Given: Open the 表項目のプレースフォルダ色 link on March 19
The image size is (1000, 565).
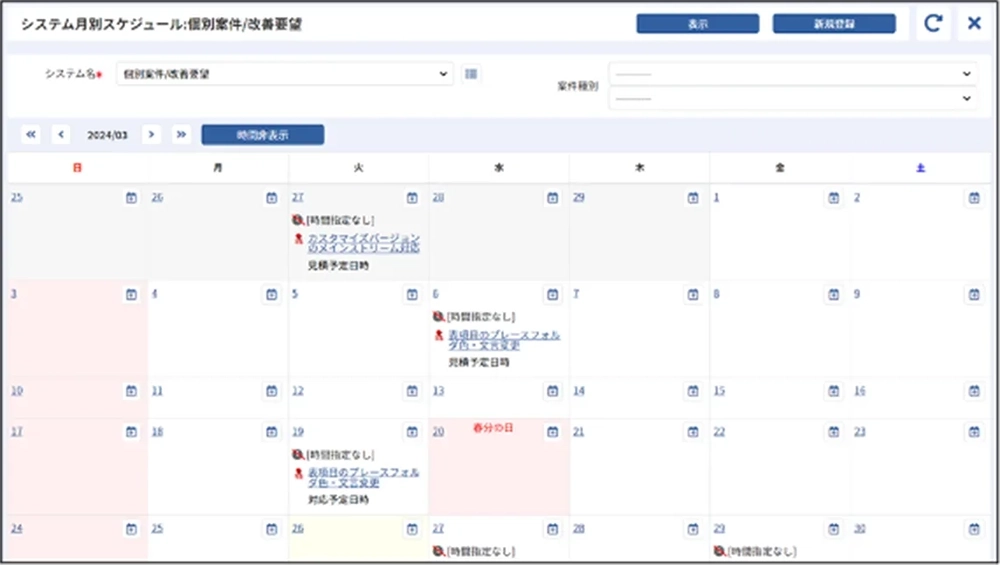Looking at the screenshot, I should pos(364,477).
